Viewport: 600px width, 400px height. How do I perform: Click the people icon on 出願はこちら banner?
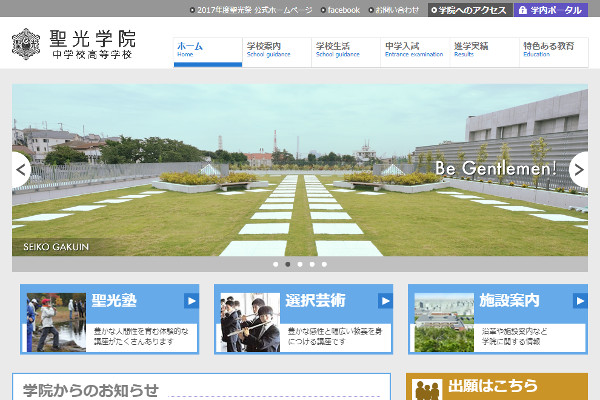pos(427,390)
